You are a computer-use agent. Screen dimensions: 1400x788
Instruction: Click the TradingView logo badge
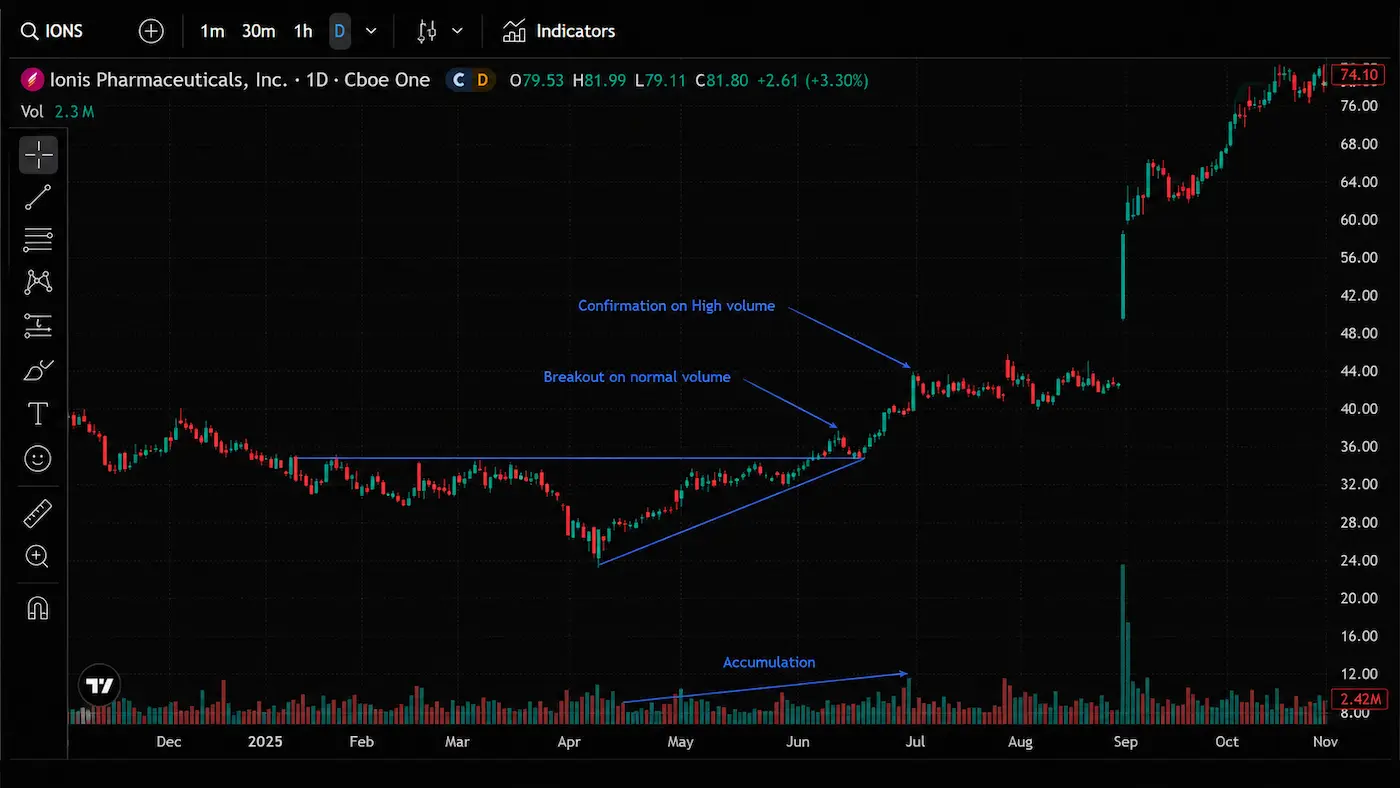pyautogui.click(x=99, y=686)
